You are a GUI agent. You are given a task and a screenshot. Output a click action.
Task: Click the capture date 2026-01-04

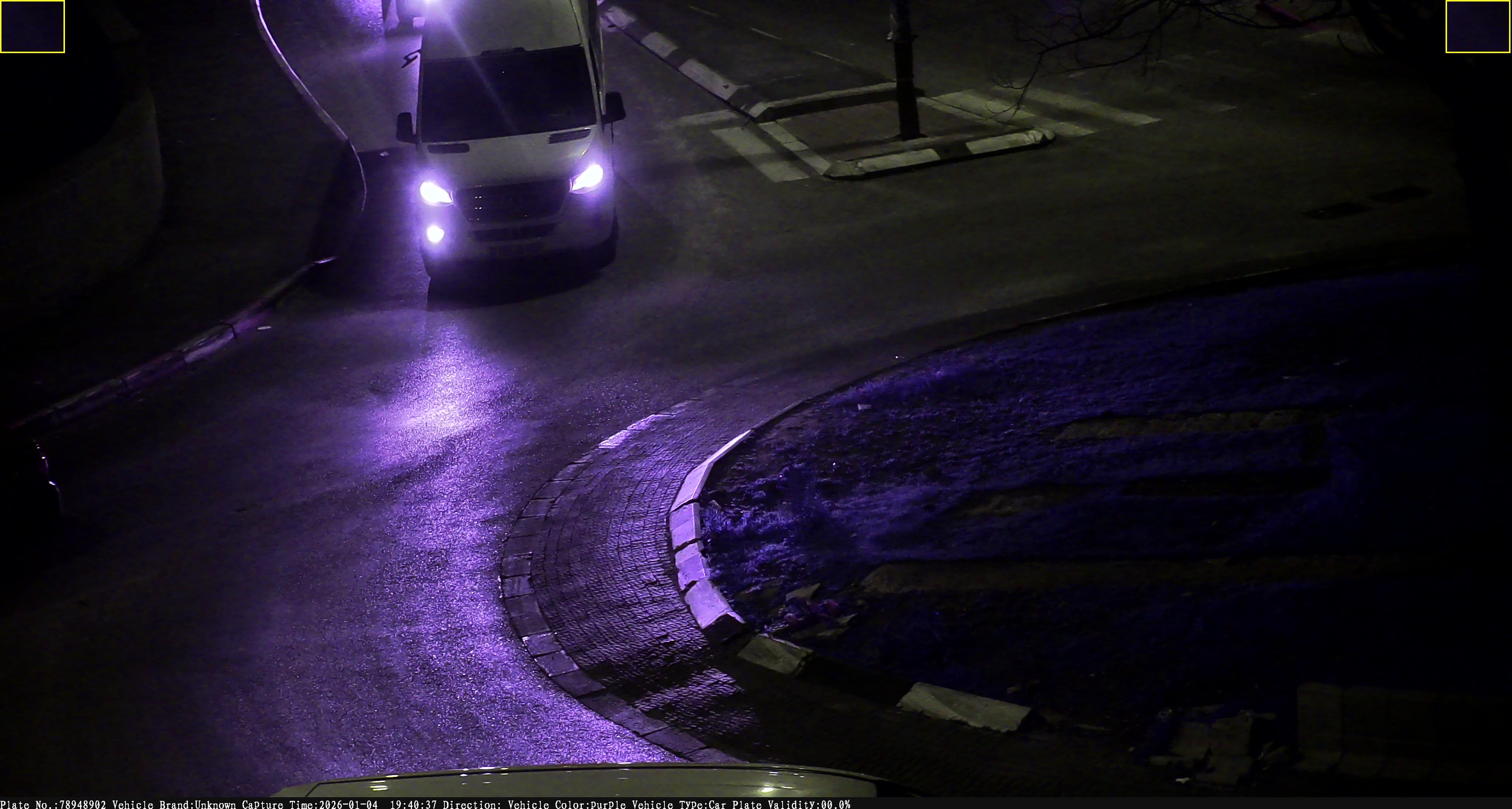348,804
